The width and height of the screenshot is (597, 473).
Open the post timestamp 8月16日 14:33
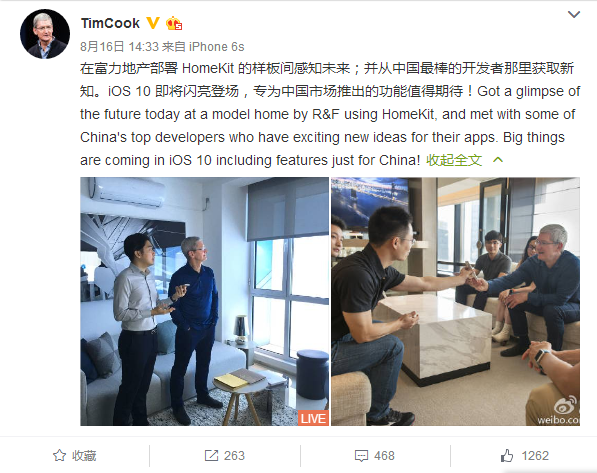[119, 46]
